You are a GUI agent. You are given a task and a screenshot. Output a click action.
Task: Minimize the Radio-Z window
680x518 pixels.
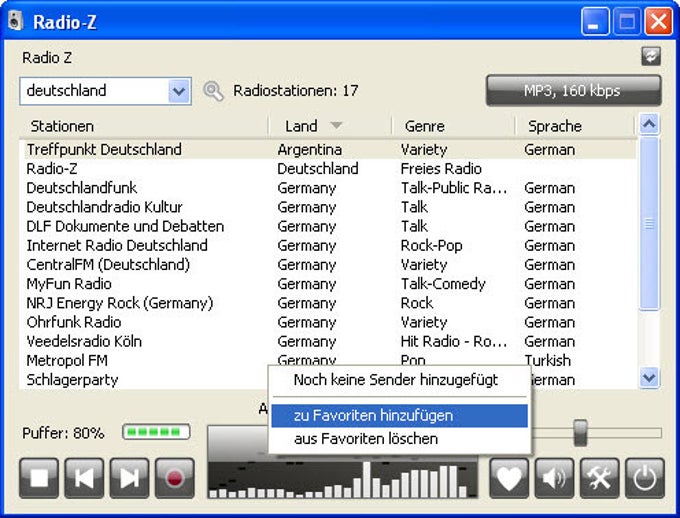[x=595, y=21]
